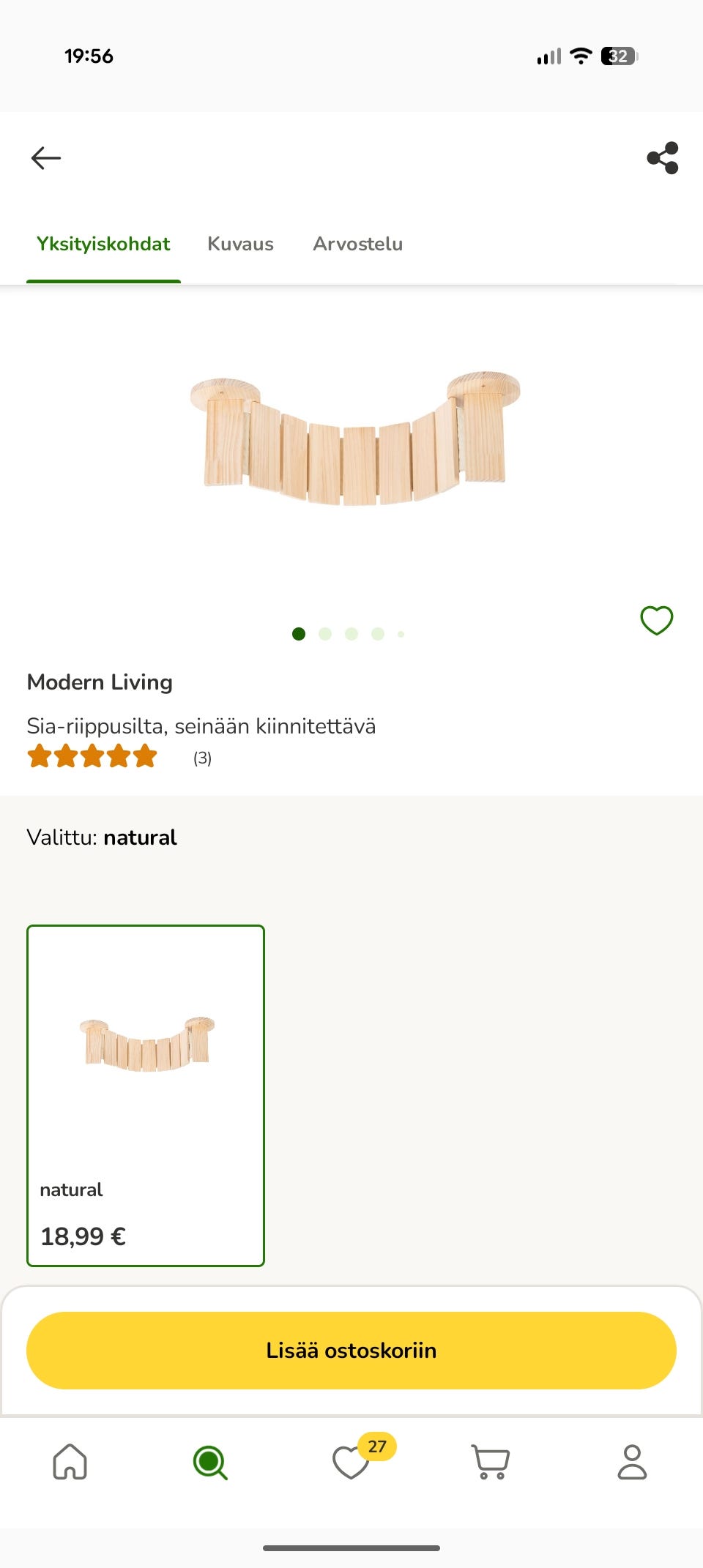Select the natural variant card
703x1568 pixels.
pos(146,1095)
